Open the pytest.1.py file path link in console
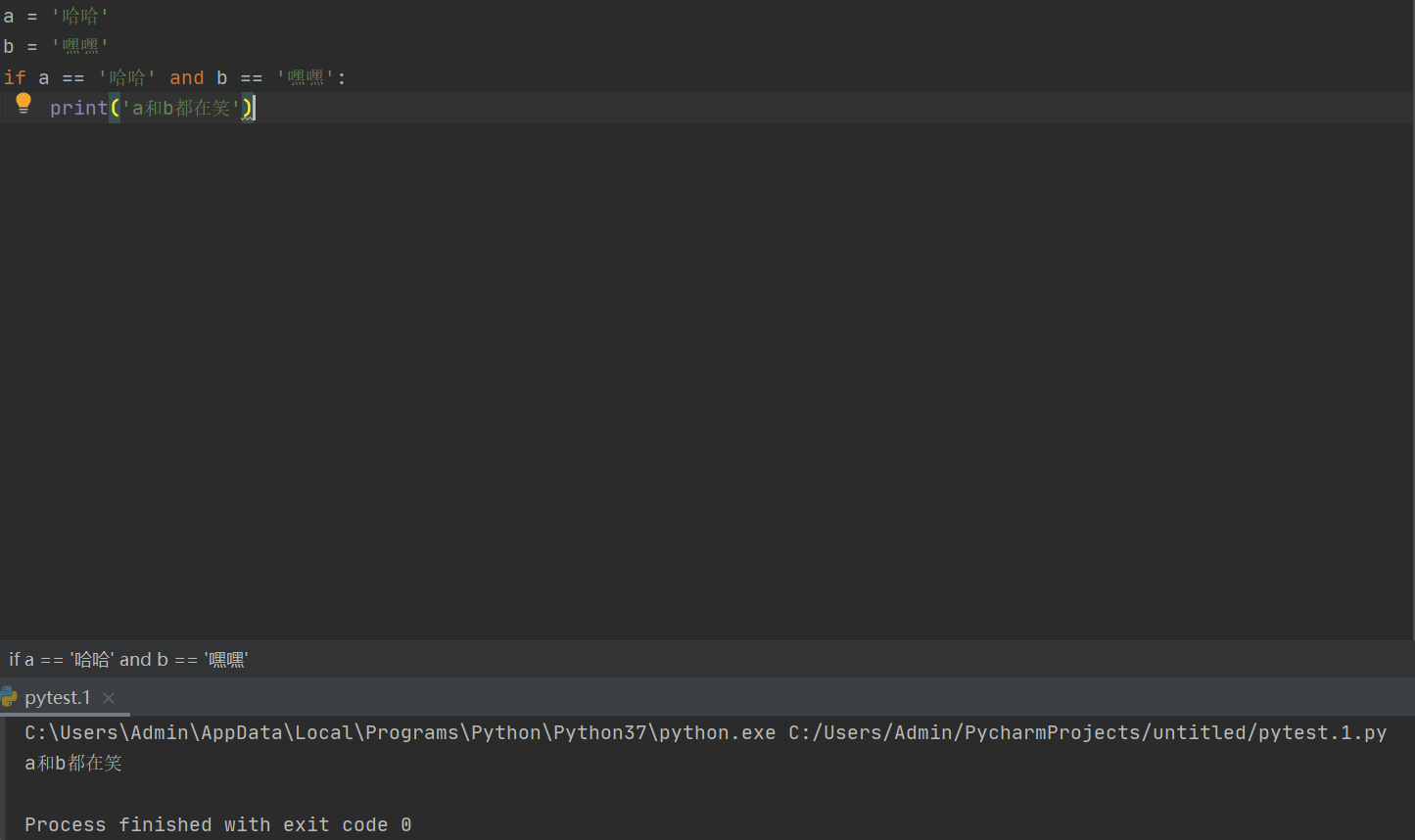The width and height of the screenshot is (1415, 840). click(x=1088, y=732)
